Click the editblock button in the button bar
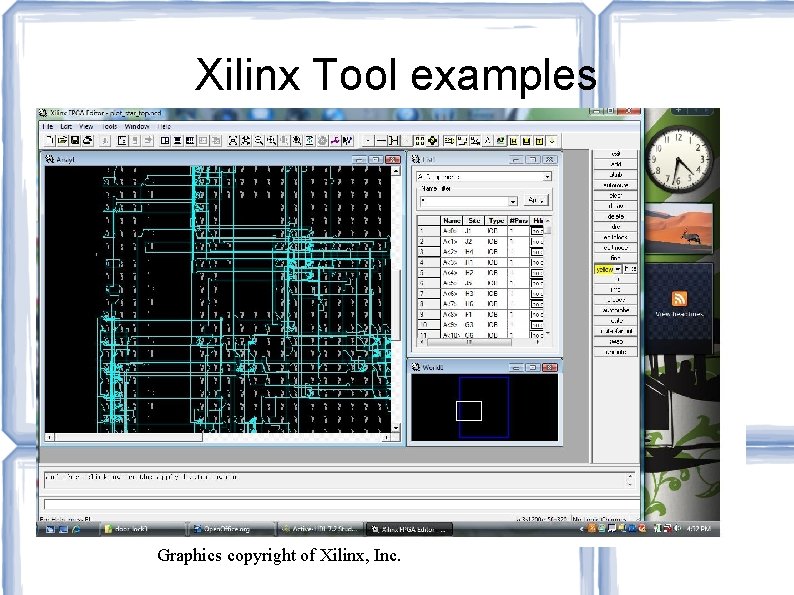The image size is (794, 595). [x=615, y=237]
